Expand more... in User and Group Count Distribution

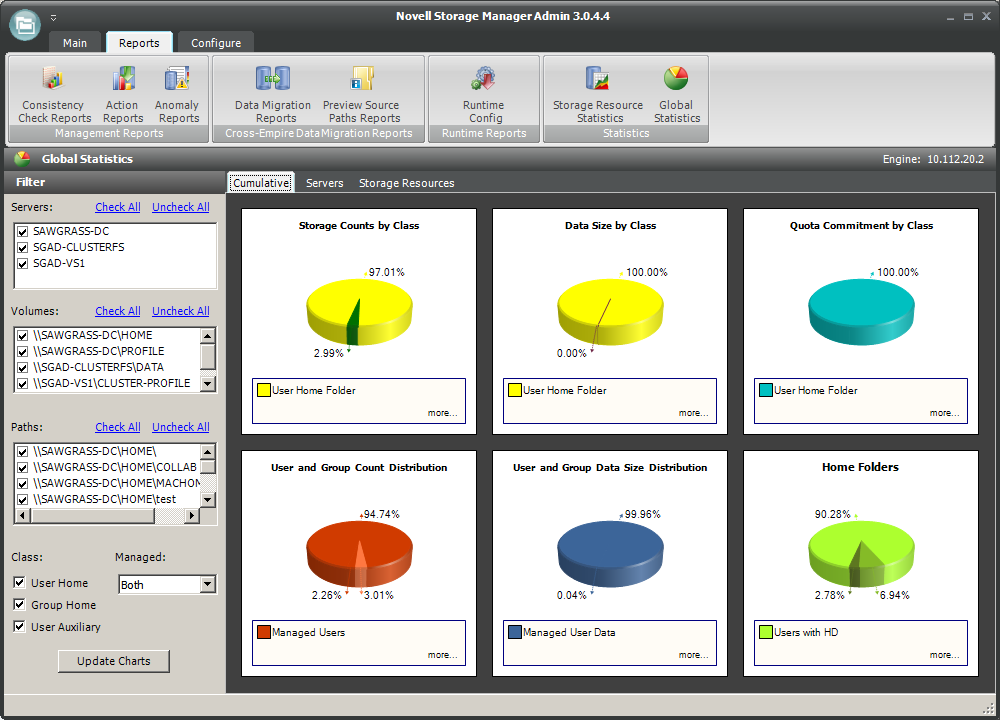click(x=443, y=655)
